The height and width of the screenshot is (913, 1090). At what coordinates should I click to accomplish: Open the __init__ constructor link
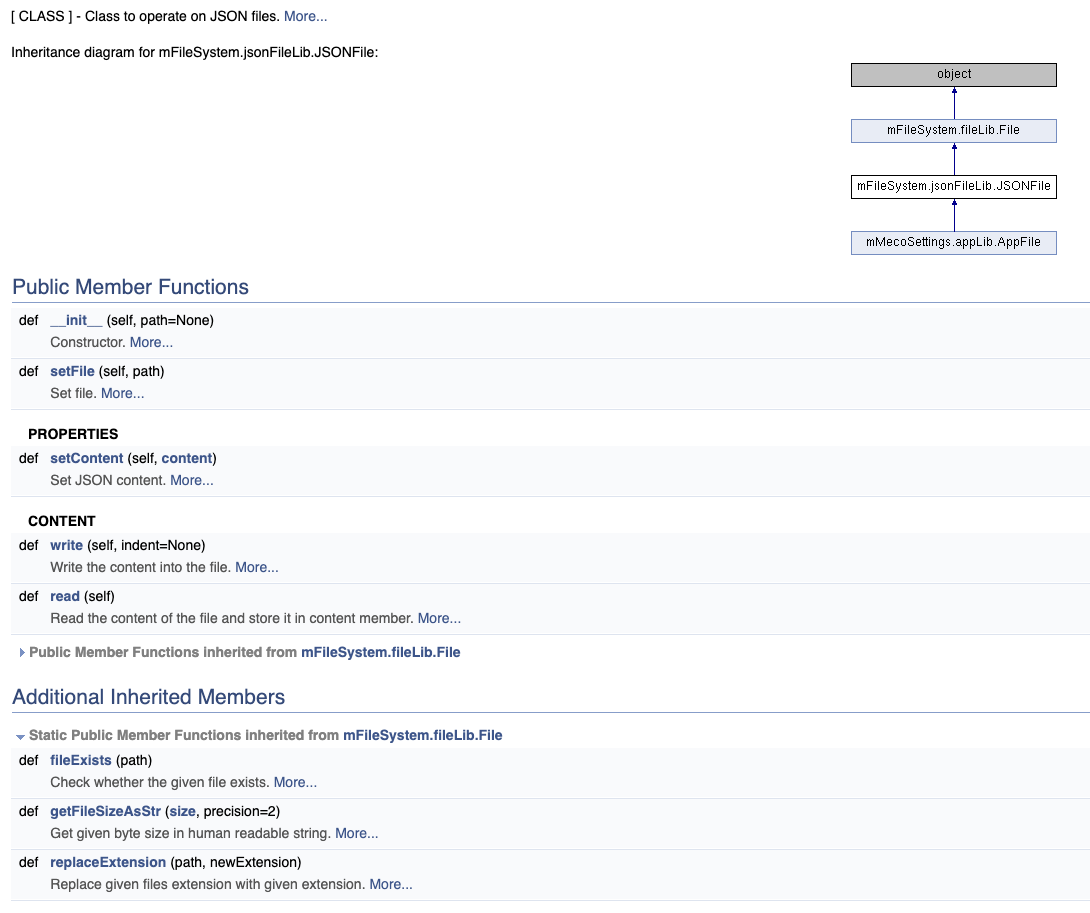(x=76, y=320)
